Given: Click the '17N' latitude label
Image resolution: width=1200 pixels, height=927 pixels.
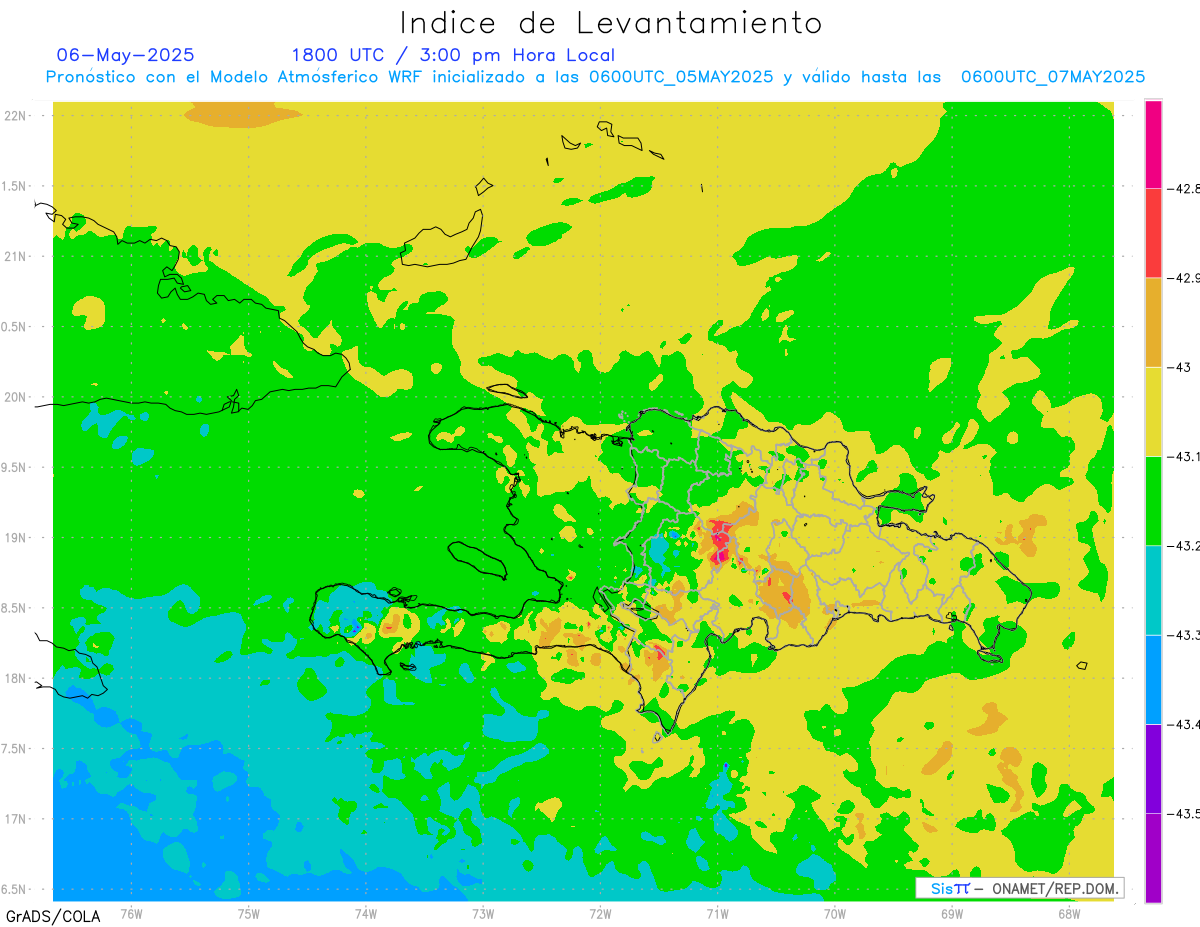Looking at the screenshot, I should [16, 819].
